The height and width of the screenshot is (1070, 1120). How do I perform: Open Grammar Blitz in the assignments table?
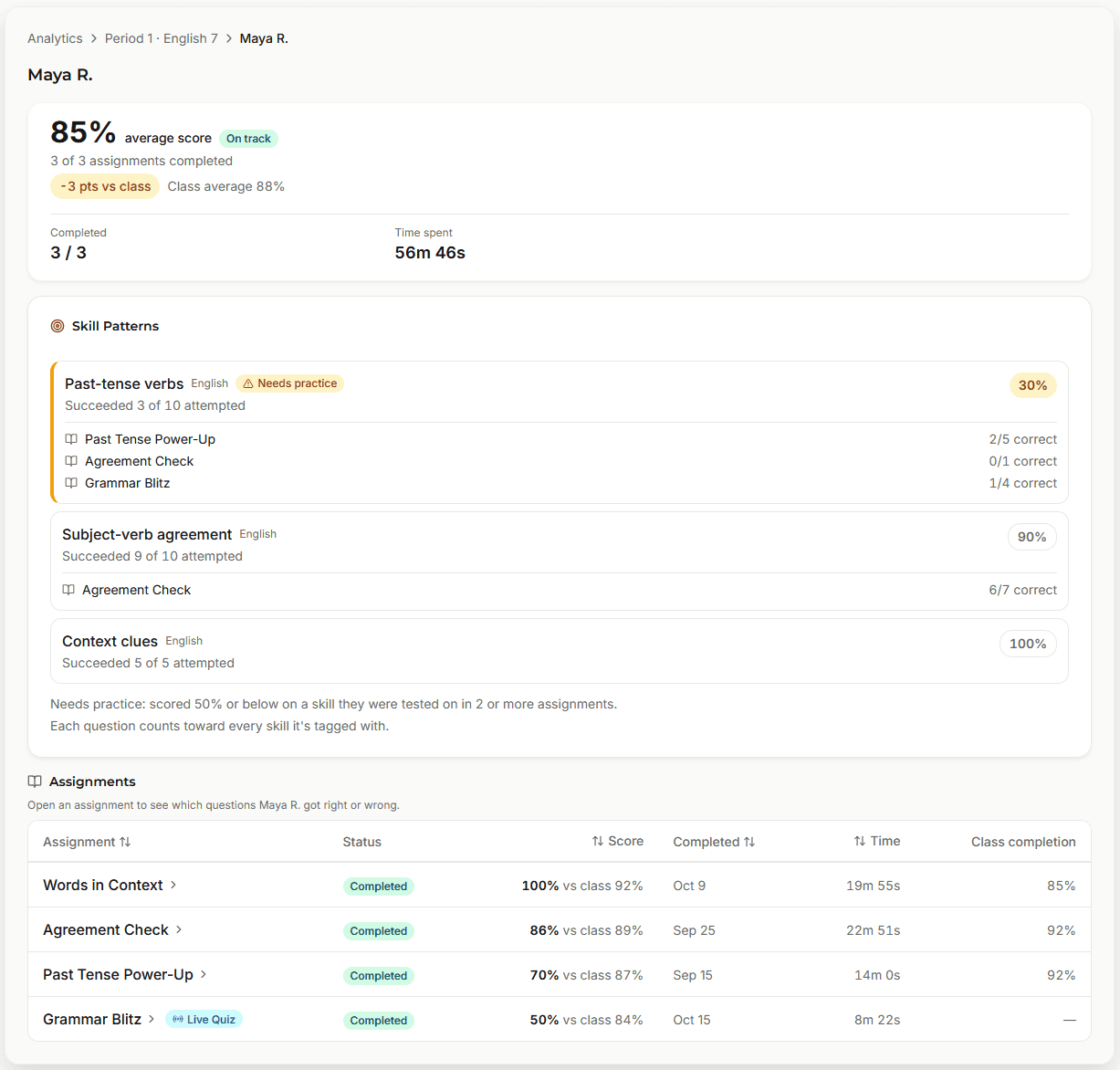click(x=92, y=1019)
